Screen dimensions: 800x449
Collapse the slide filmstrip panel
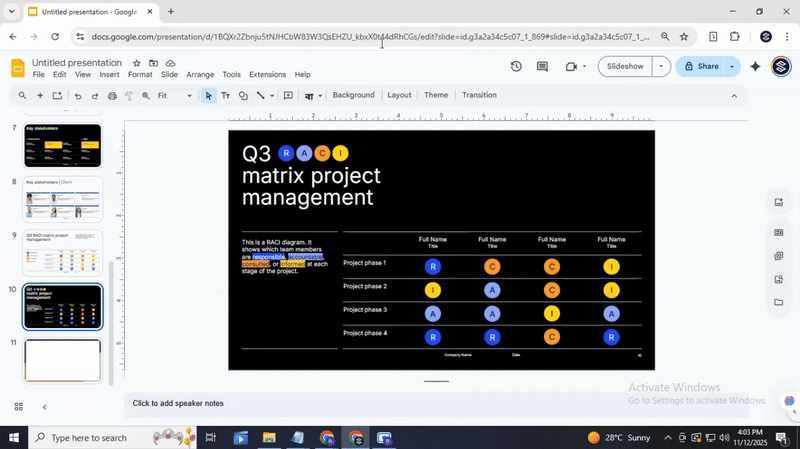pyautogui.click(x=44, y=407)
